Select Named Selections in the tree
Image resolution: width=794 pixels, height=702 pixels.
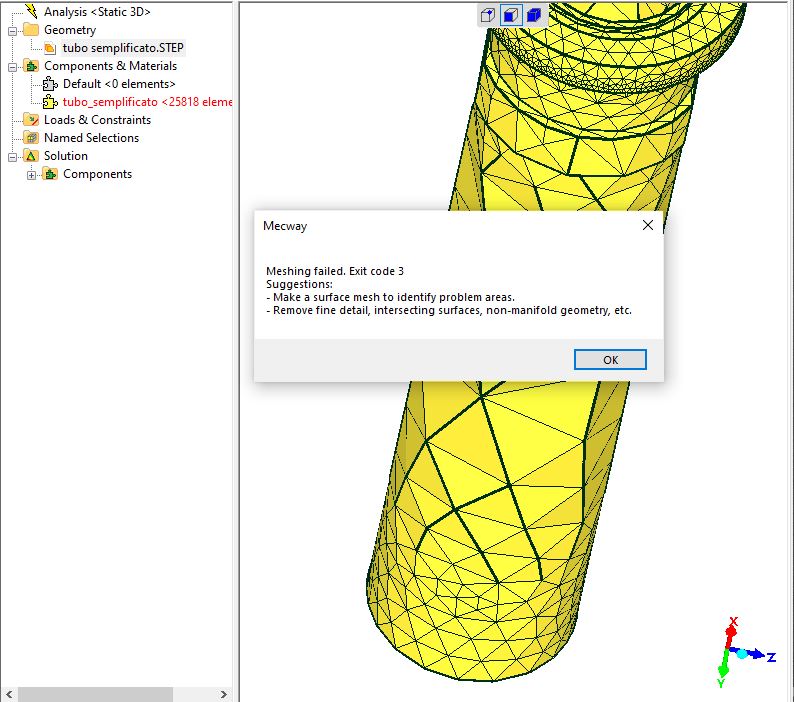click(91, 138)
